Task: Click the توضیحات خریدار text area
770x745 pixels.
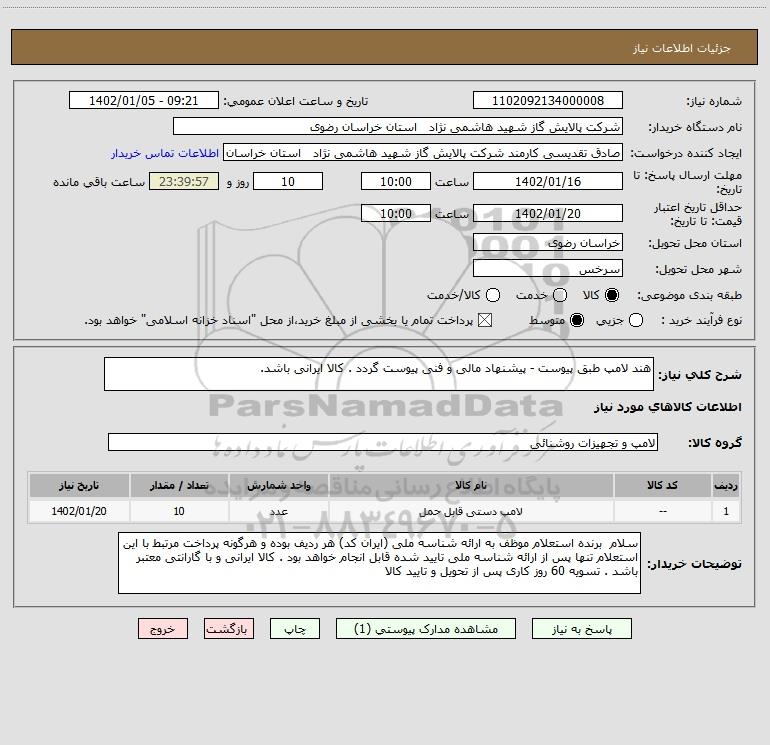Action: [x=379, y=563]
